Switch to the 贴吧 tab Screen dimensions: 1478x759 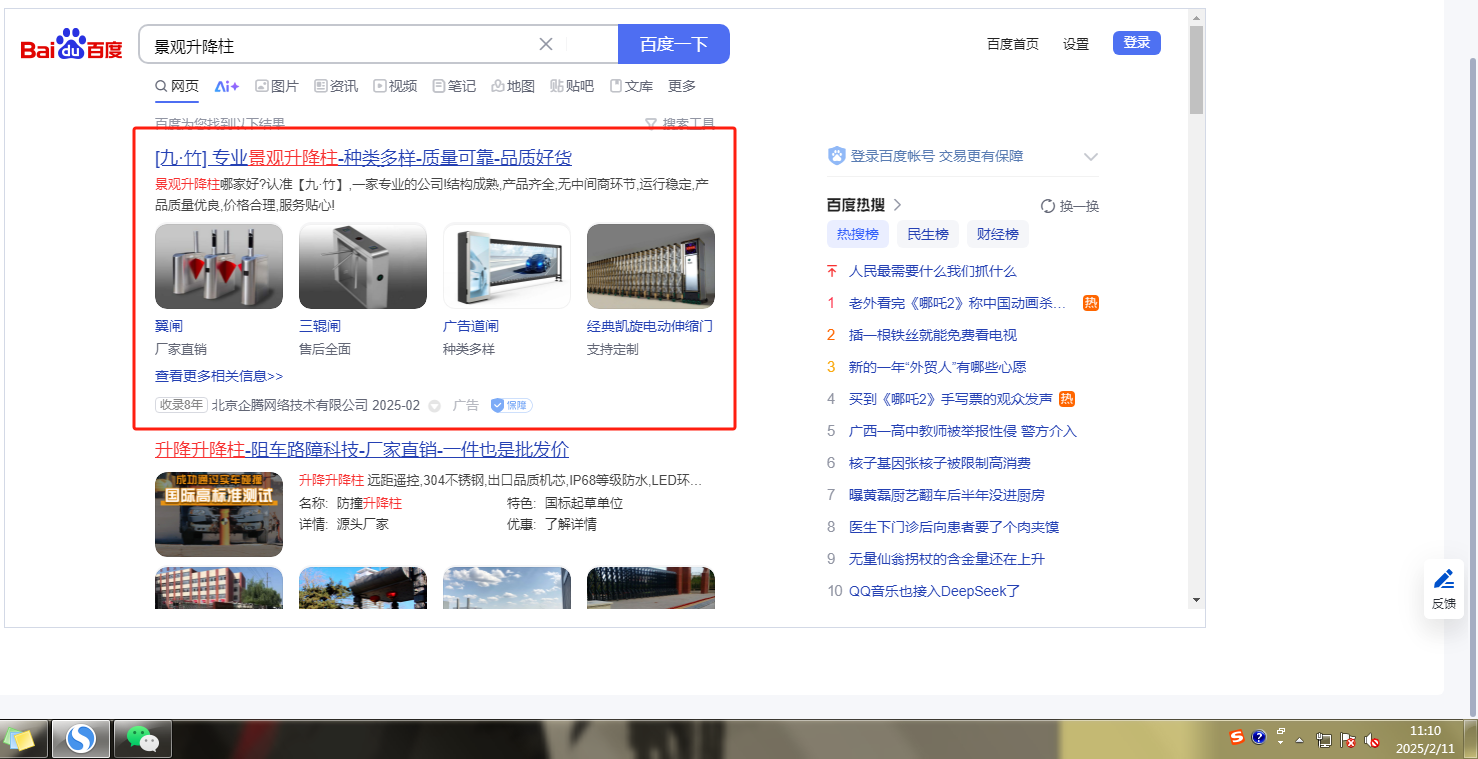572,86
